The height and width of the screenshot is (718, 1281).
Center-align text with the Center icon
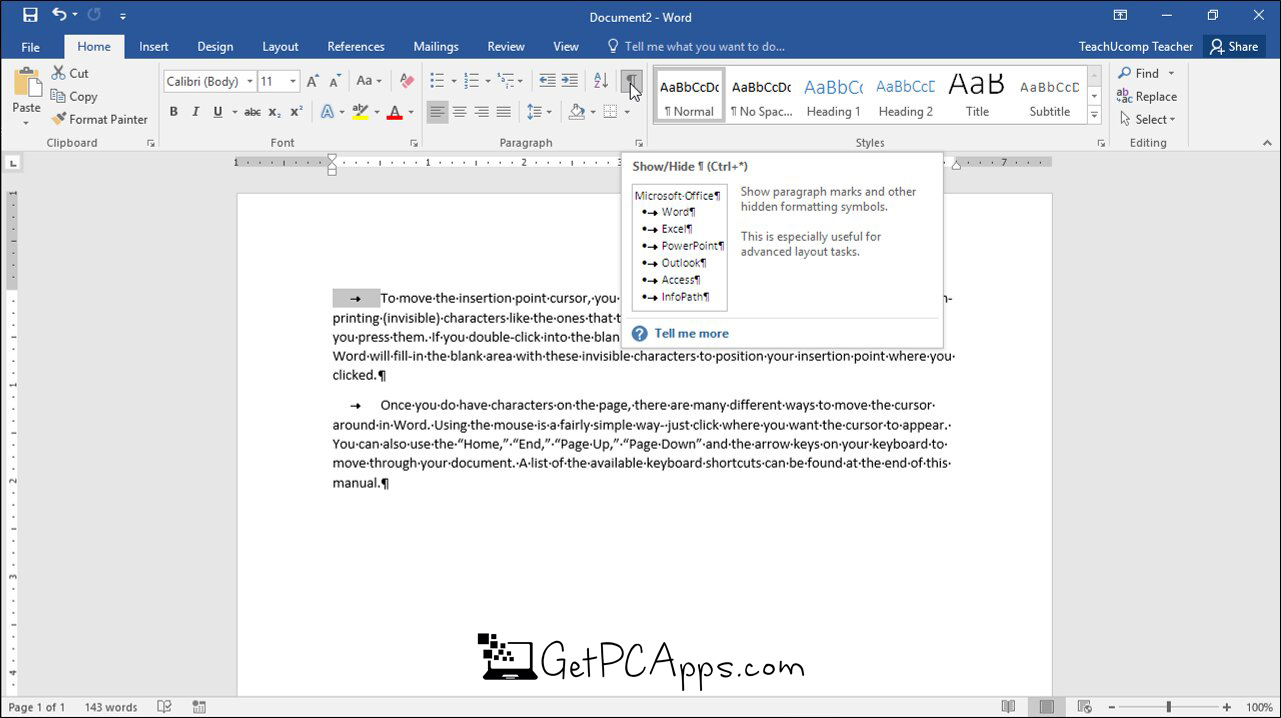point(459,112)
